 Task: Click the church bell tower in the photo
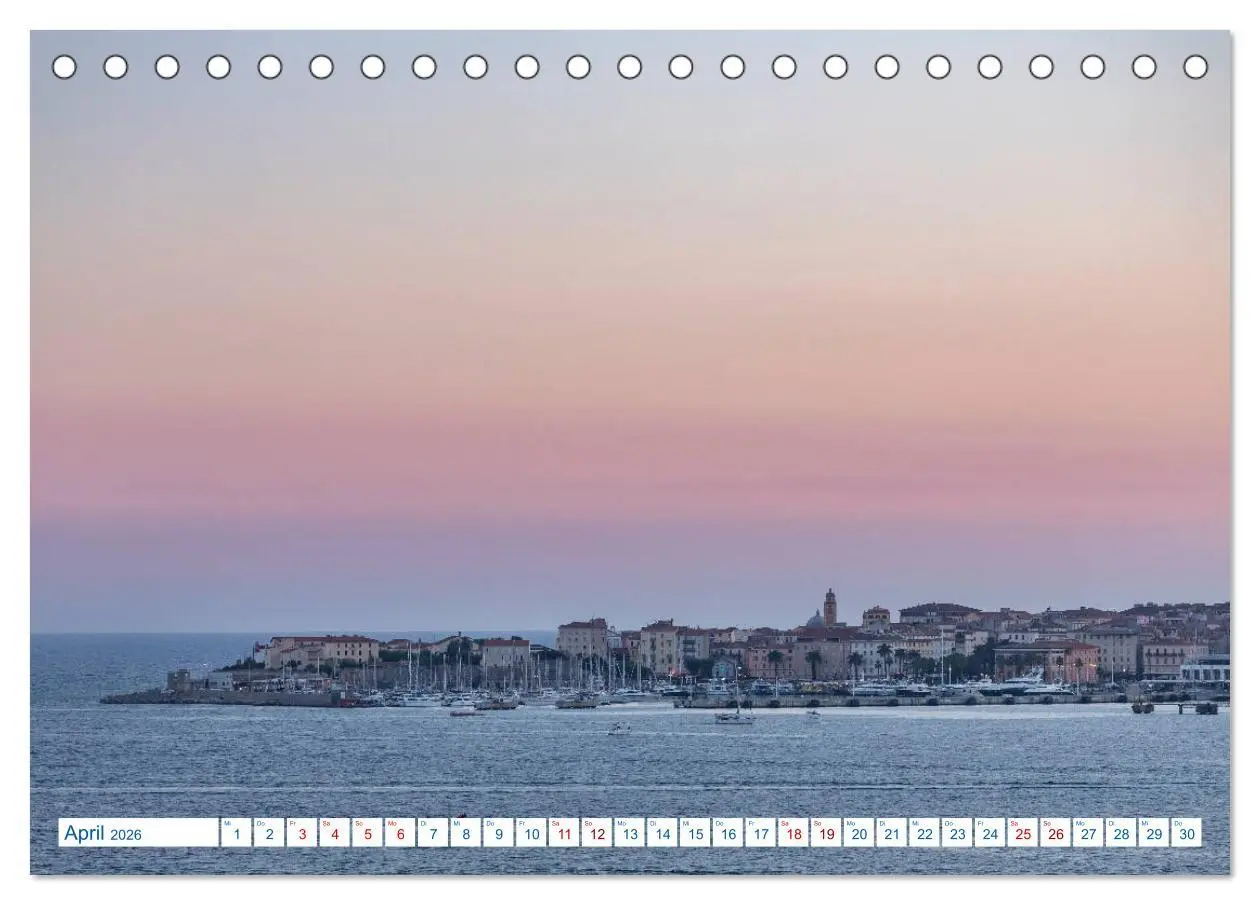click(x=830, y=608)
